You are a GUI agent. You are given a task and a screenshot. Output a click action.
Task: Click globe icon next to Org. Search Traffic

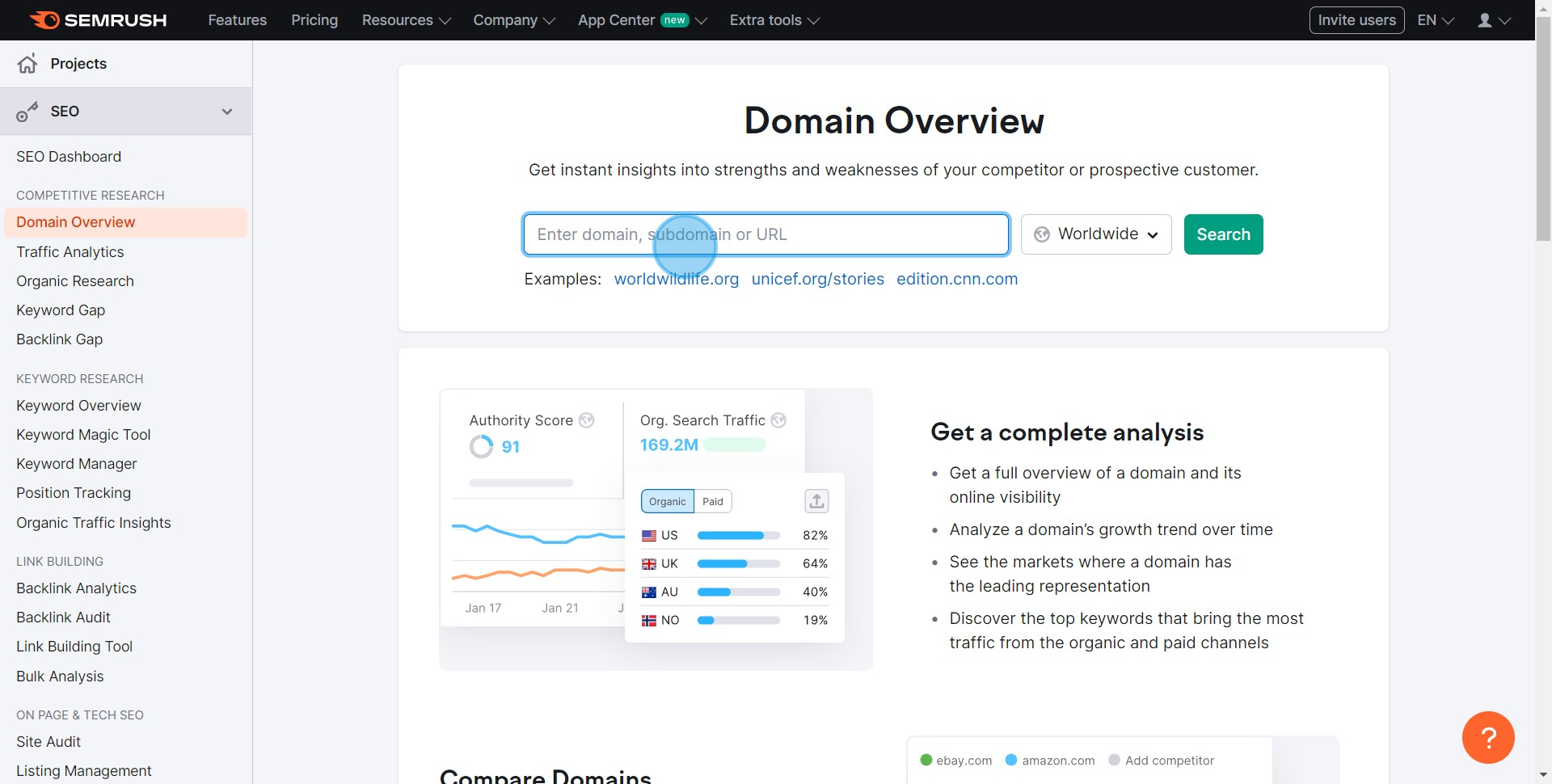(778, 420)
